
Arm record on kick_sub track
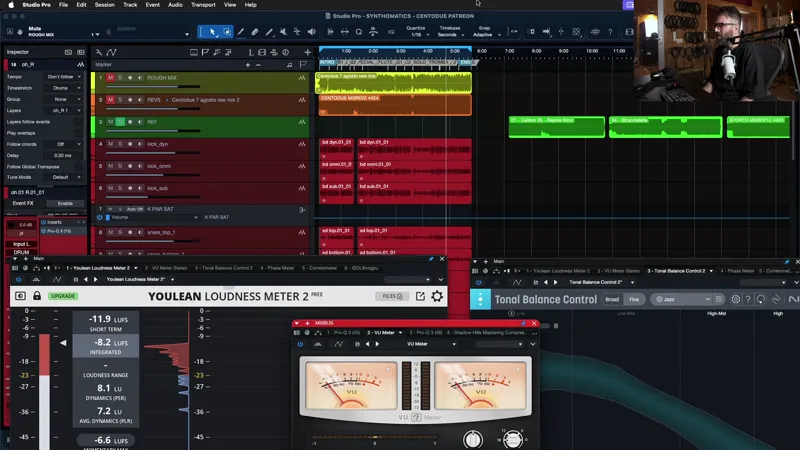point(130,188)
